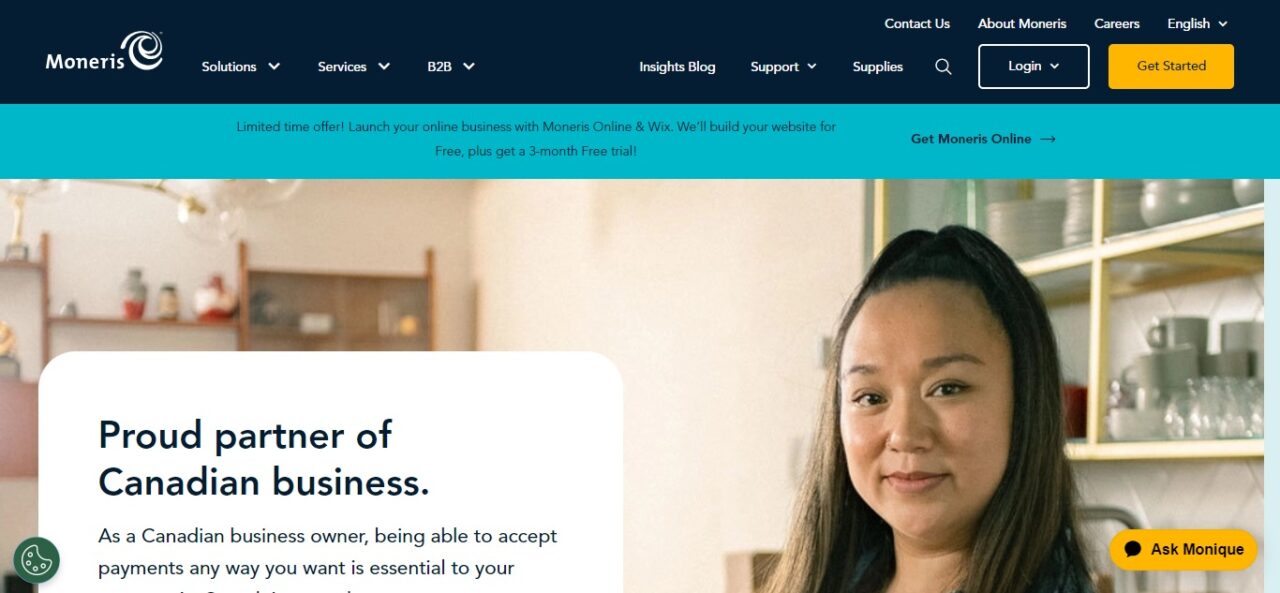
Task: Open the search magnifier icon
Action: [943, 67]
